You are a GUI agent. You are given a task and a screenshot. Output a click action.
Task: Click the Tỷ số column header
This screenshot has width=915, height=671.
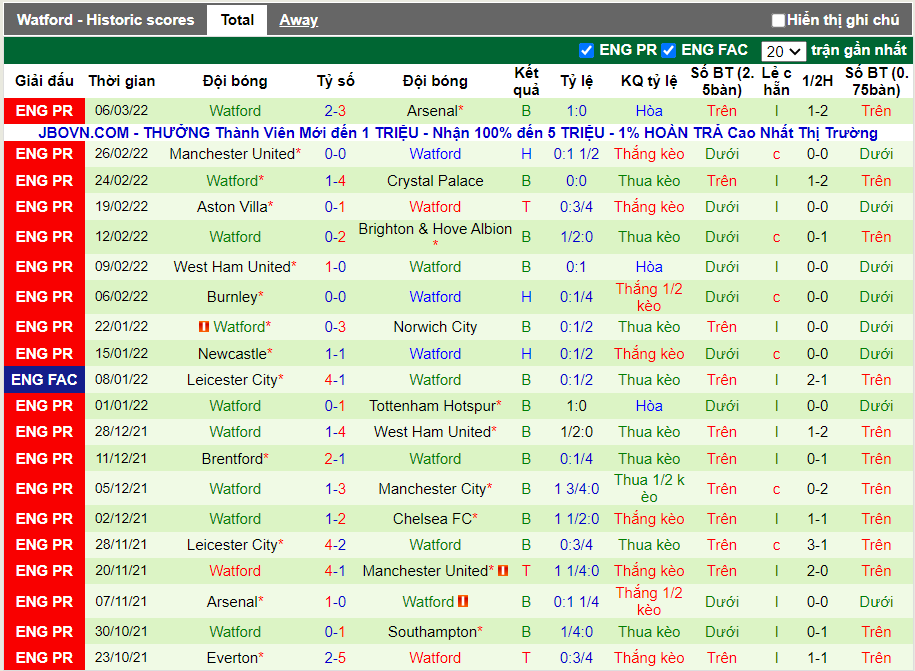pyautogui.click(x=336, y=81)
